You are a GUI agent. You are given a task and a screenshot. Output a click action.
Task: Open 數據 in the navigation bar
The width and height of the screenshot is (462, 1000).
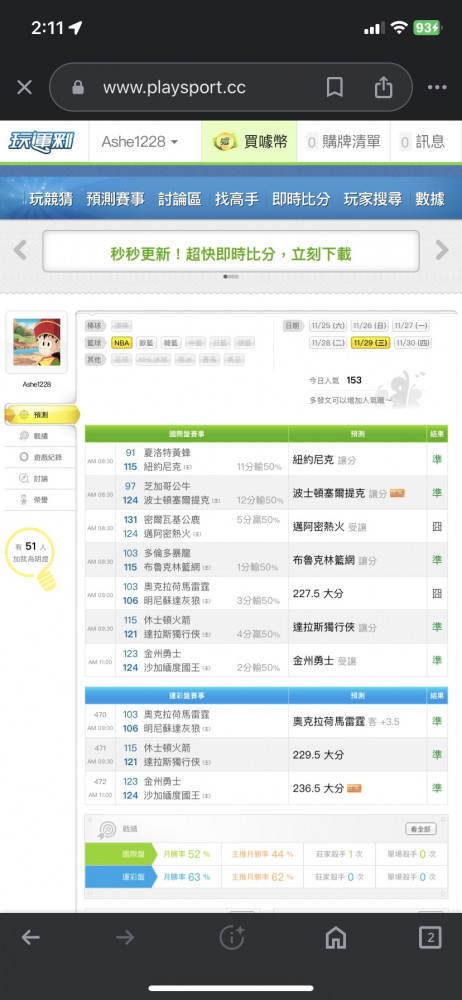pyautogui.click(x=430, y=199)
